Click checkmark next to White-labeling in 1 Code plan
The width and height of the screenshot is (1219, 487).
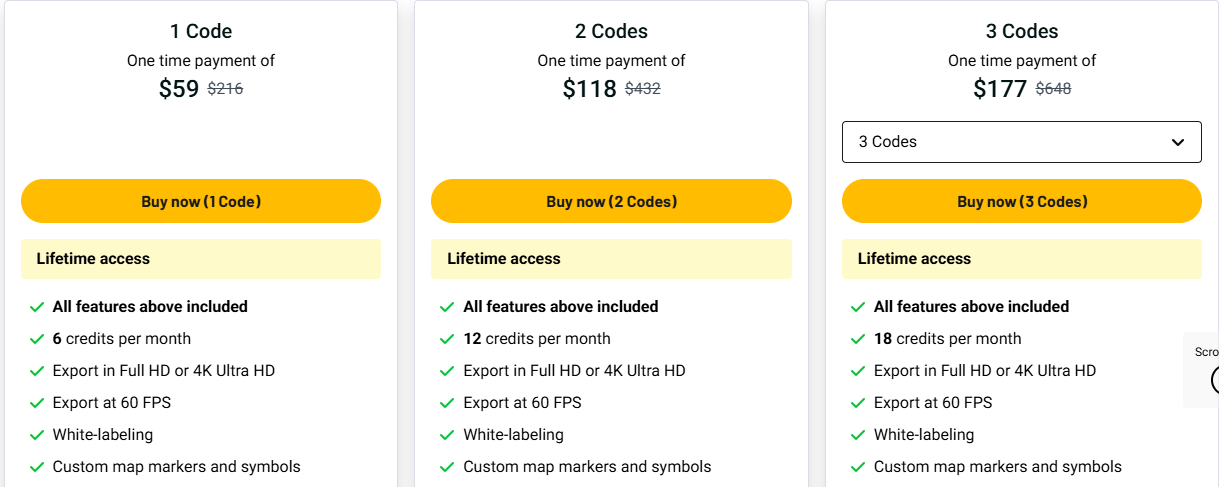(x=37, y=435)
